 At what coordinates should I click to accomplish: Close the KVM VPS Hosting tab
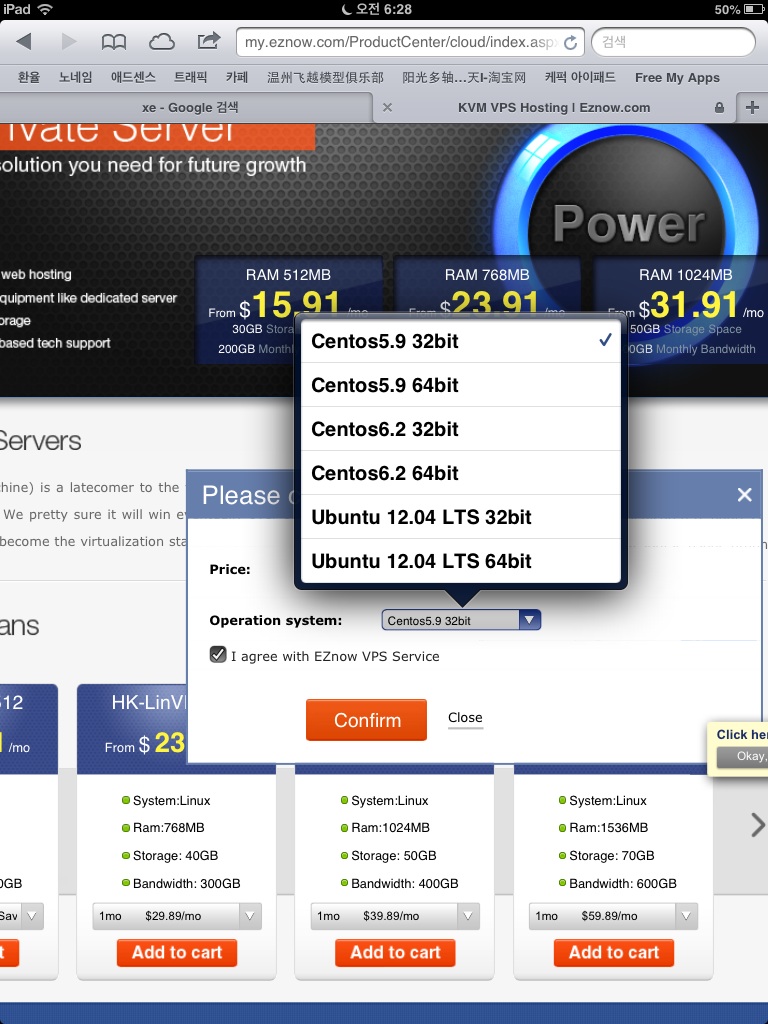387,107
